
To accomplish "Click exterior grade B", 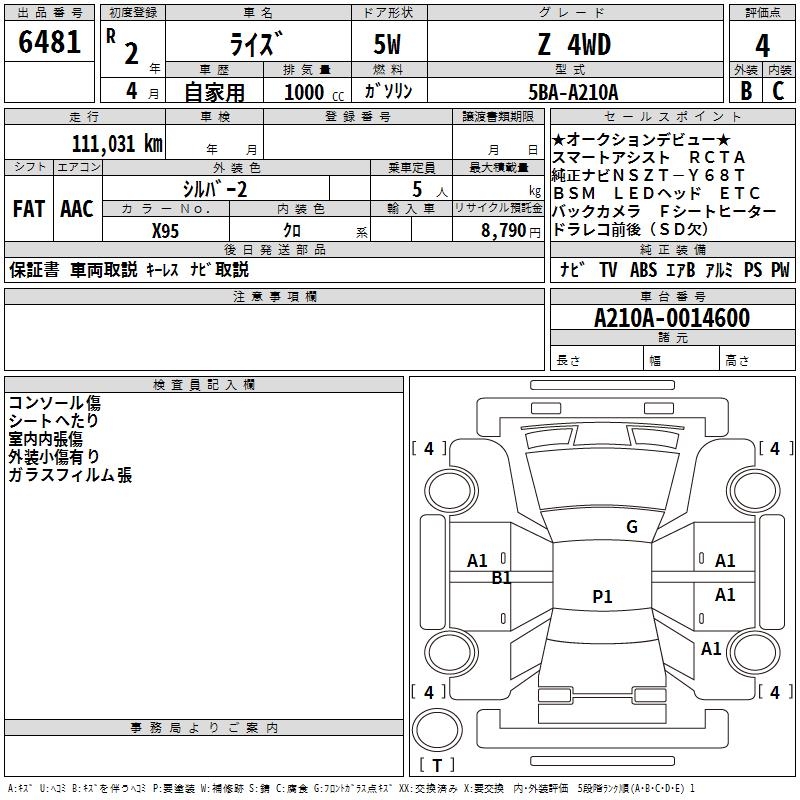I will tap(746, 91).
